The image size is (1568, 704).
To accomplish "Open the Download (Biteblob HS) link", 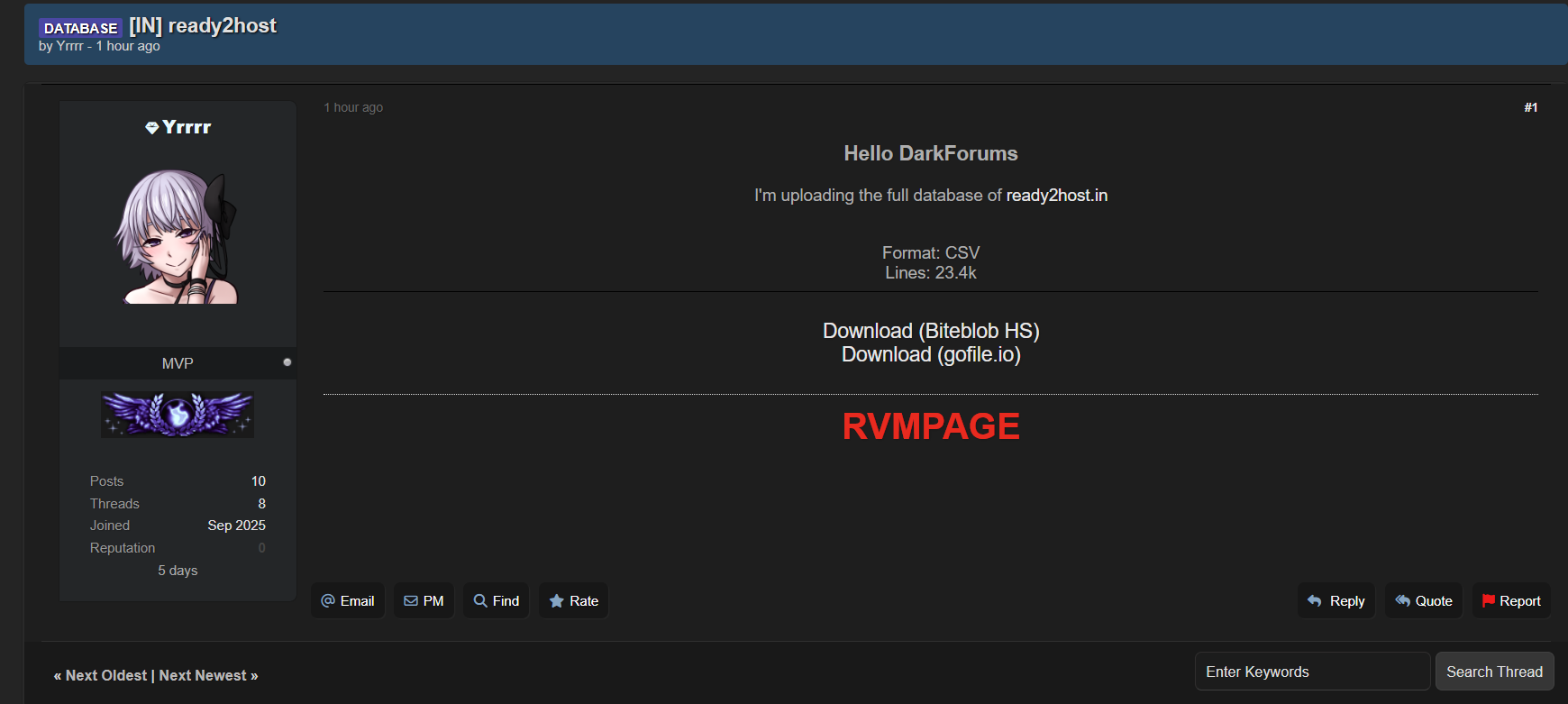I will [931, 331].
